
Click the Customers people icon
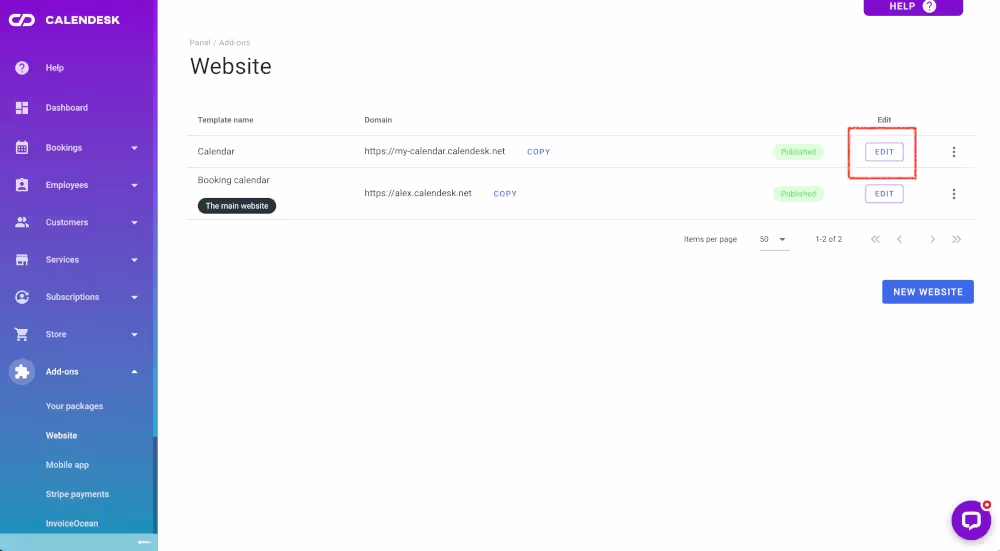22,222
